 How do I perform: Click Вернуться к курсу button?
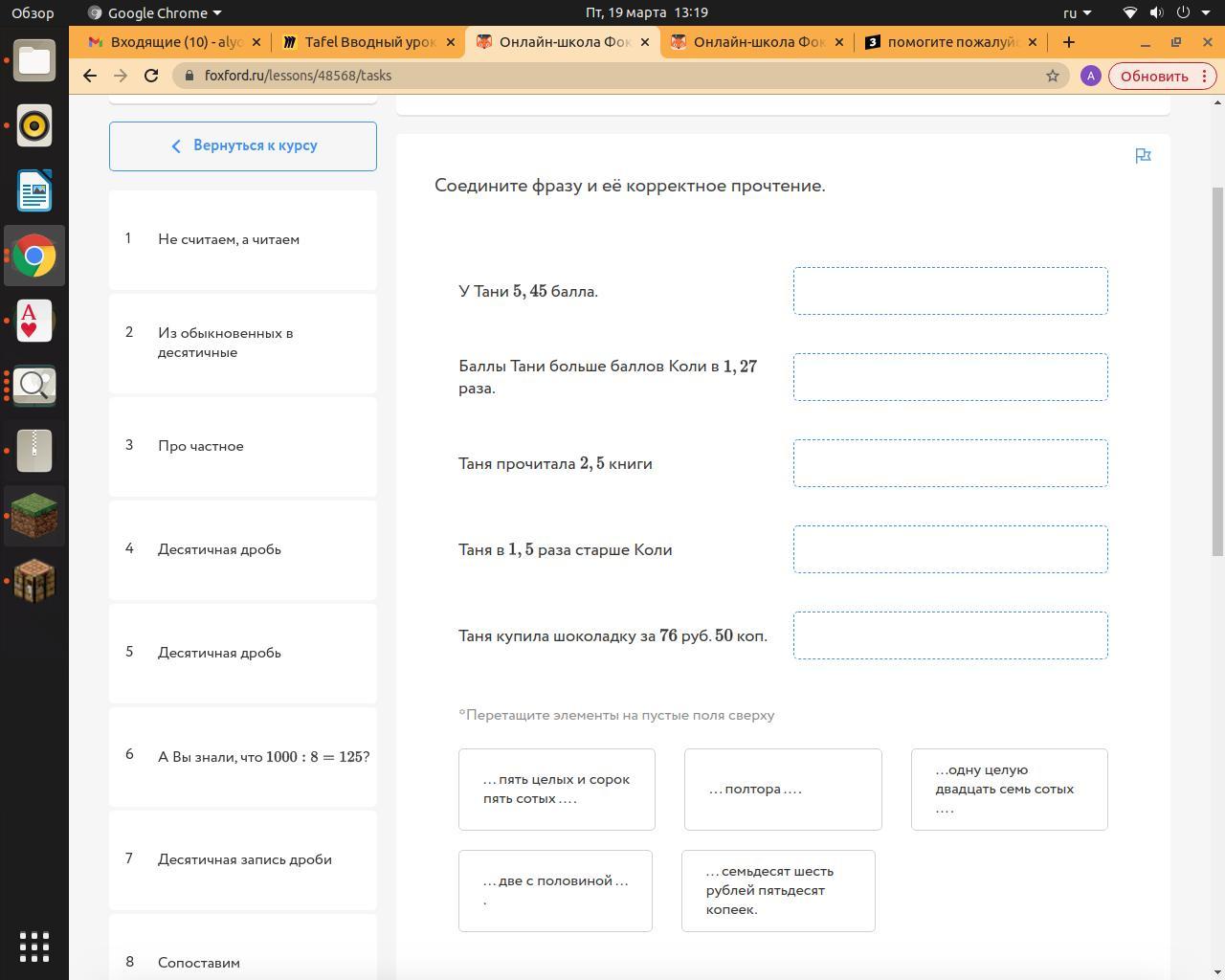[243, 146]
